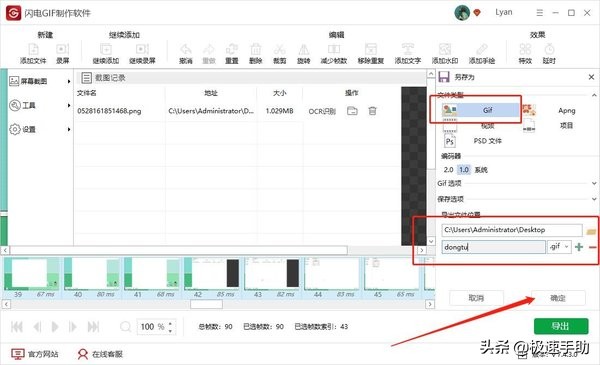
Task: Click the 取消 cancel button
Action: tap(476, 298)
